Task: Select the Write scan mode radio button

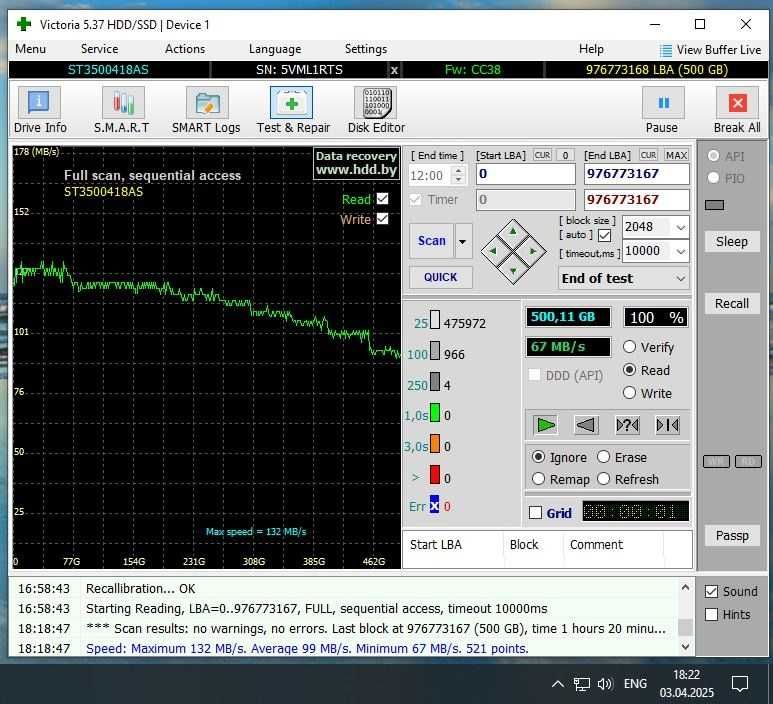Action: point(629,392)
